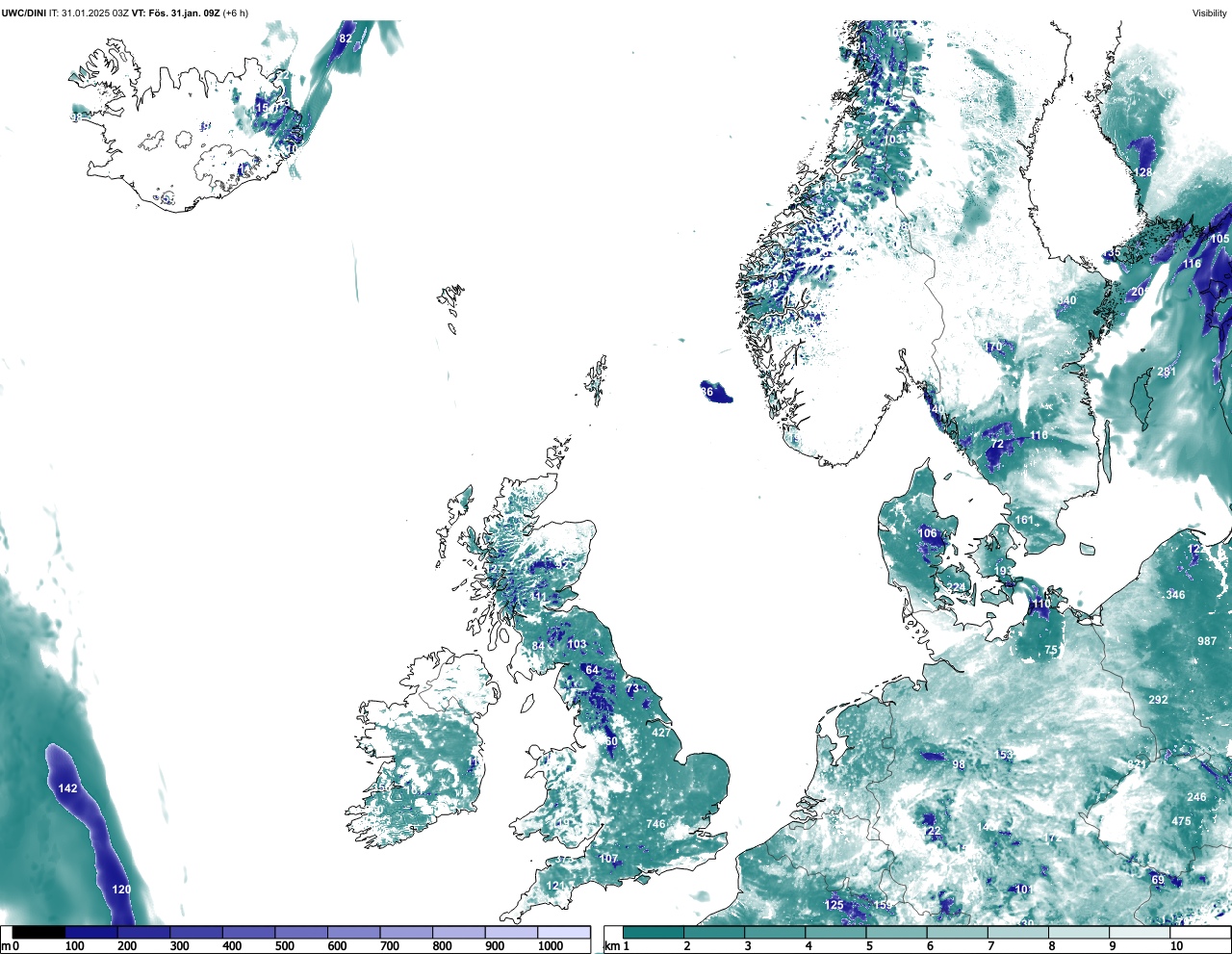Choose the 5–6 km teal legend segment
This screenshot has width=1232, height=954.
click(x=897, y=932)
